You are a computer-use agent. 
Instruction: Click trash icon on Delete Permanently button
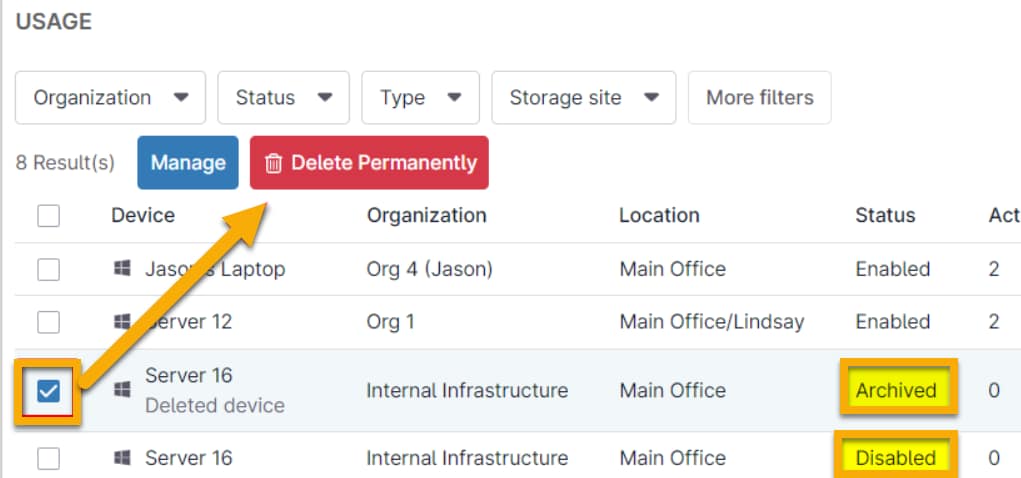(273, 163)
